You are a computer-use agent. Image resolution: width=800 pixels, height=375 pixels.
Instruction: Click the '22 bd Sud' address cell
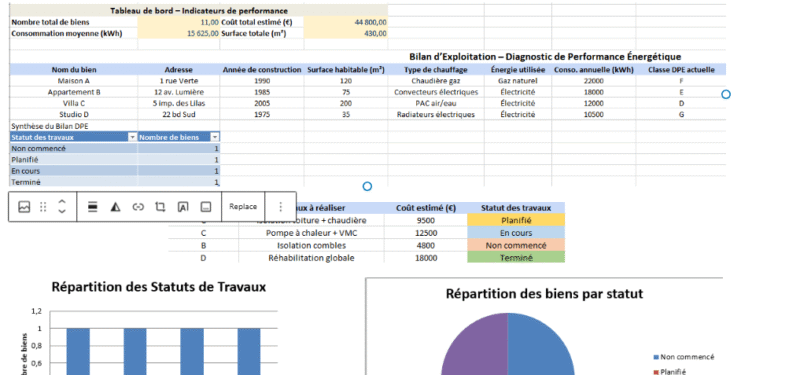pos(179,114)
